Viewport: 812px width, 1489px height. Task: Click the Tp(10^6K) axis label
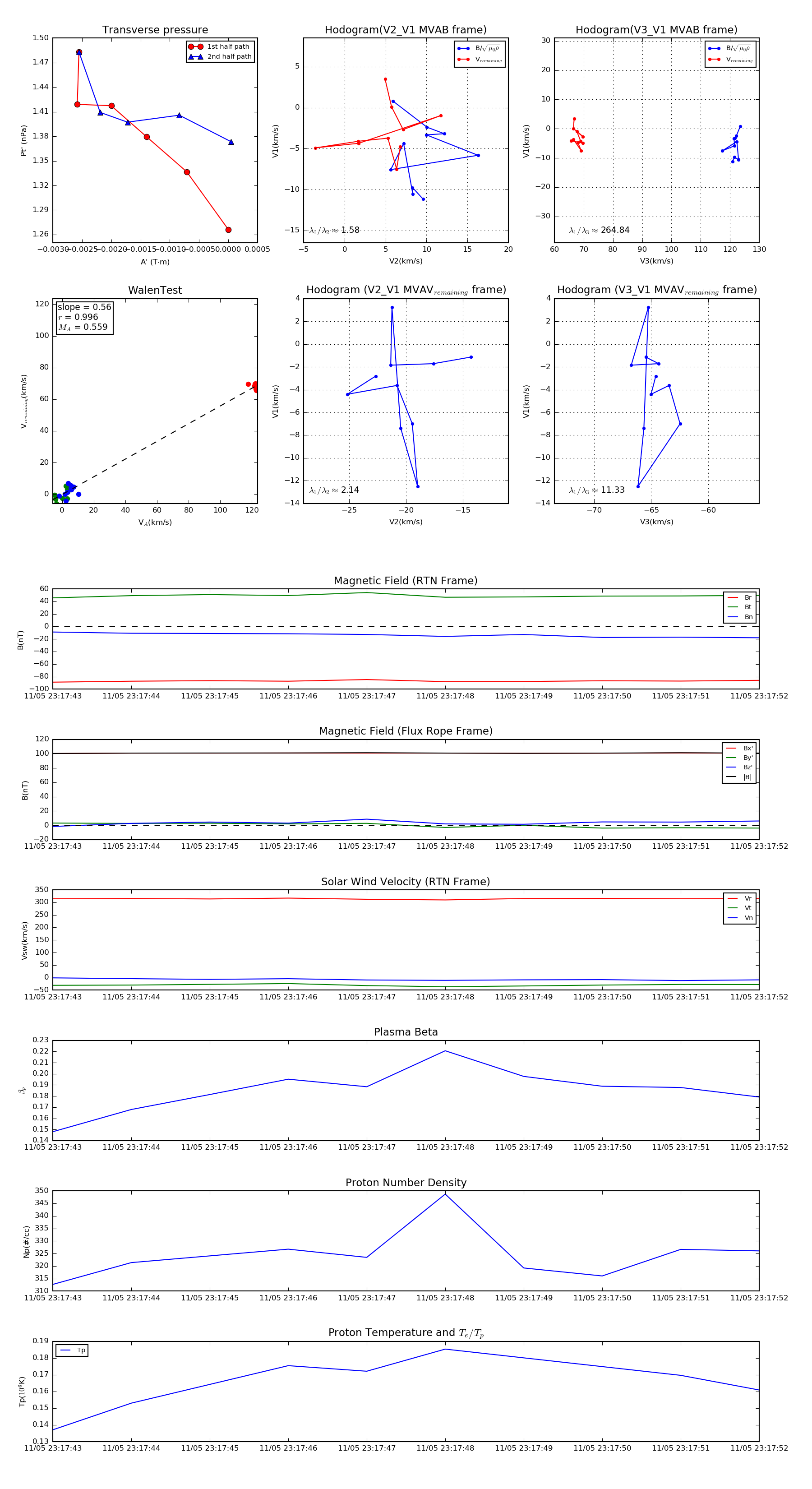pyautogui.click(x=22, y=1392)
